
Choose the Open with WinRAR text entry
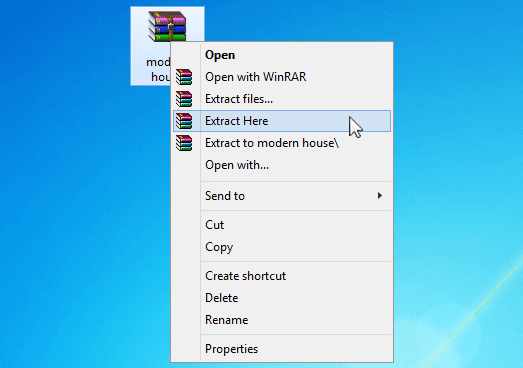pyautogui.click(x=255, y=77)
